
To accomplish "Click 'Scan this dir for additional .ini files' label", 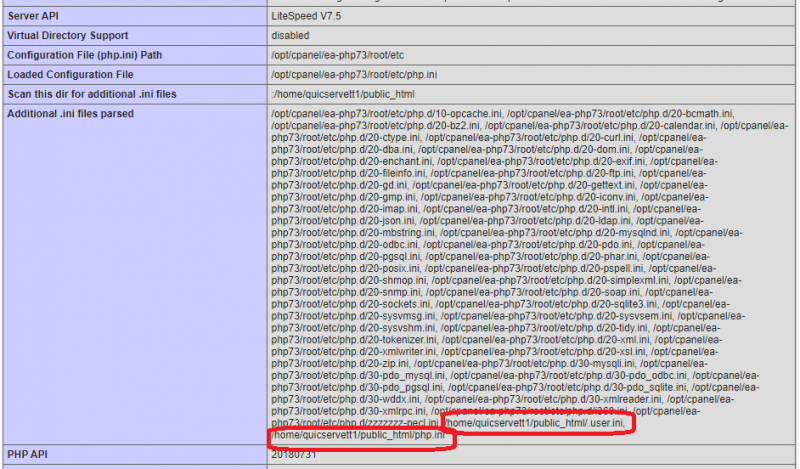I will click(92, 94).
